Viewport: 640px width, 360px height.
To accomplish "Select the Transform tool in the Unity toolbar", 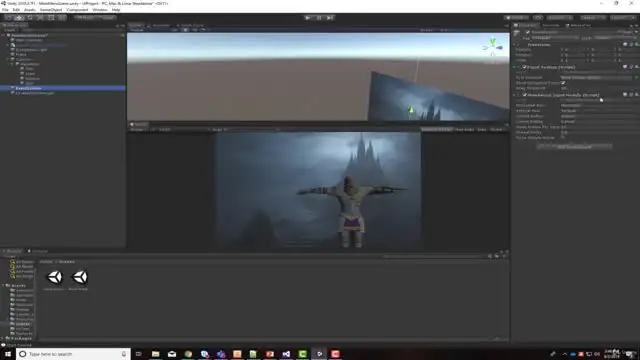I will (x=62, y=18).
